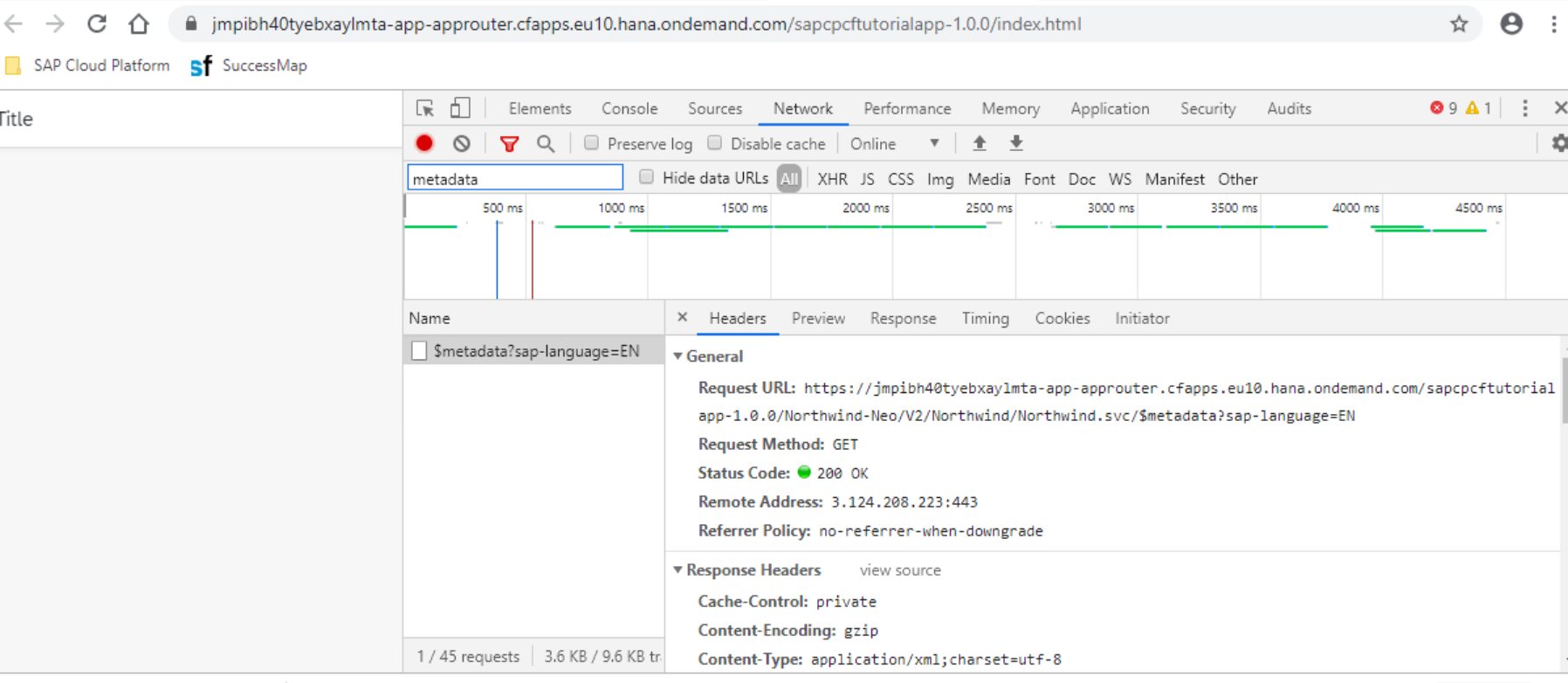The image size is (1568, 683).
Task: Filter requests by Other type
Action: point(1238,179)
